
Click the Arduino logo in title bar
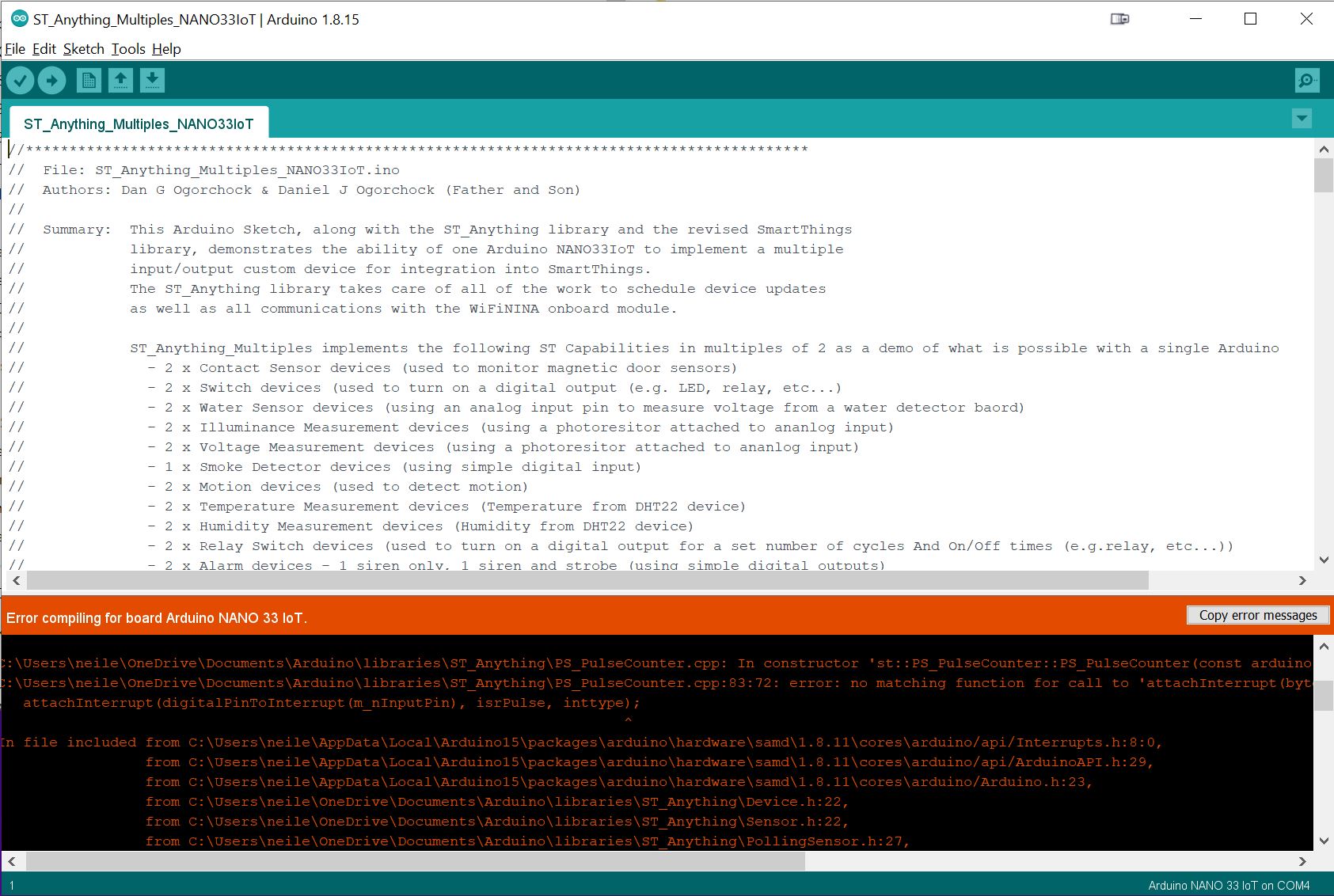(19, 19)
